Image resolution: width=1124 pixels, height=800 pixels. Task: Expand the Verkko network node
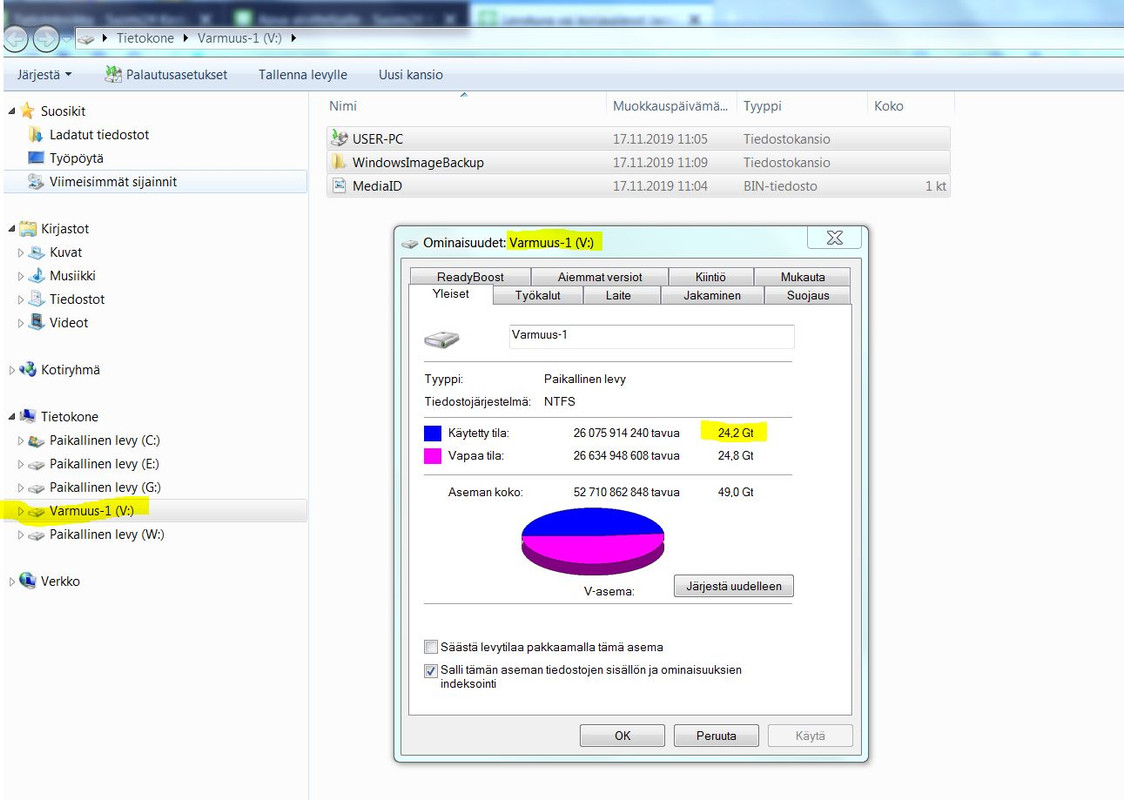click(x=11, y=581)
